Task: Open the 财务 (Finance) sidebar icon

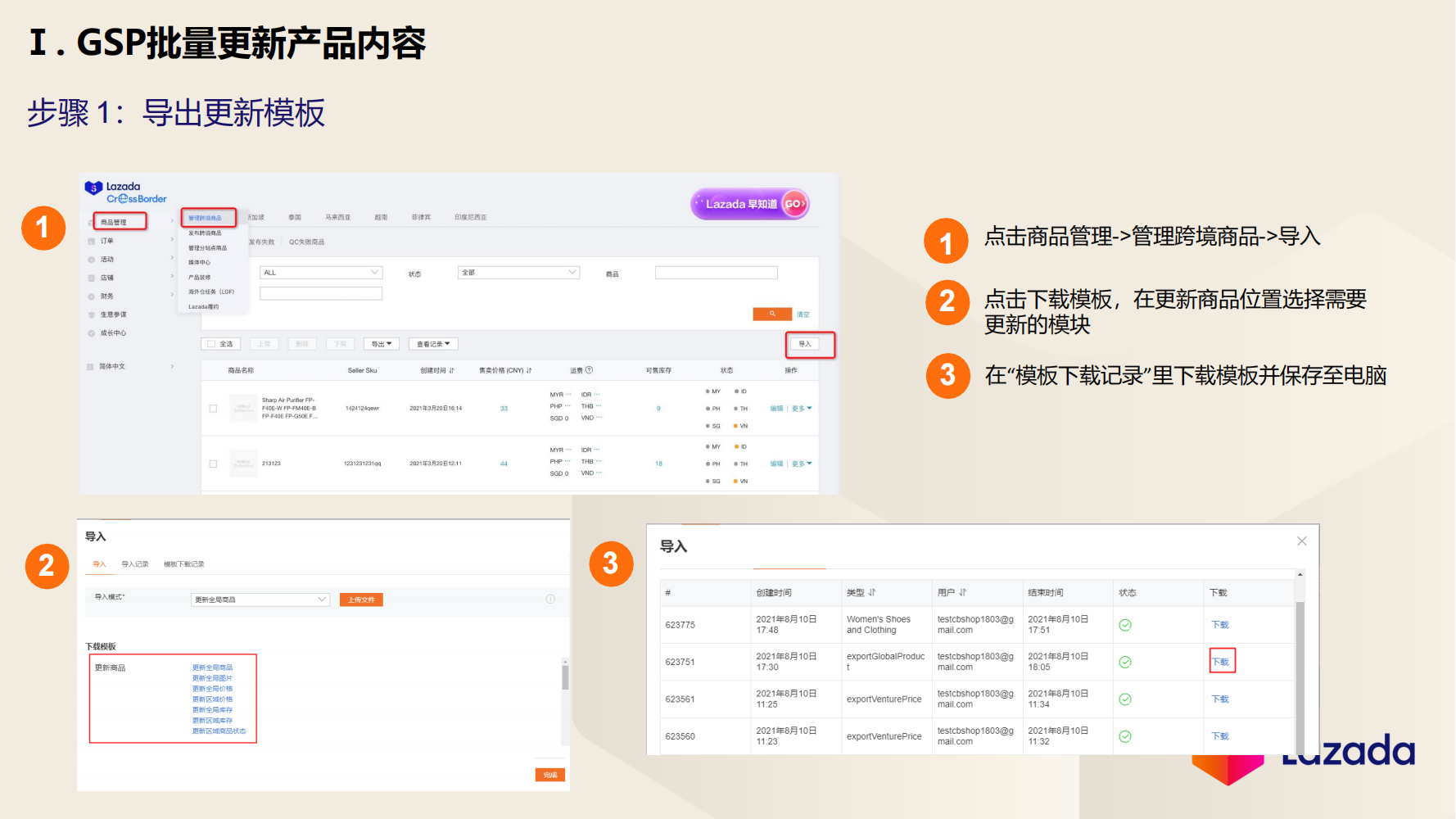Action: (x=92, y=296)
